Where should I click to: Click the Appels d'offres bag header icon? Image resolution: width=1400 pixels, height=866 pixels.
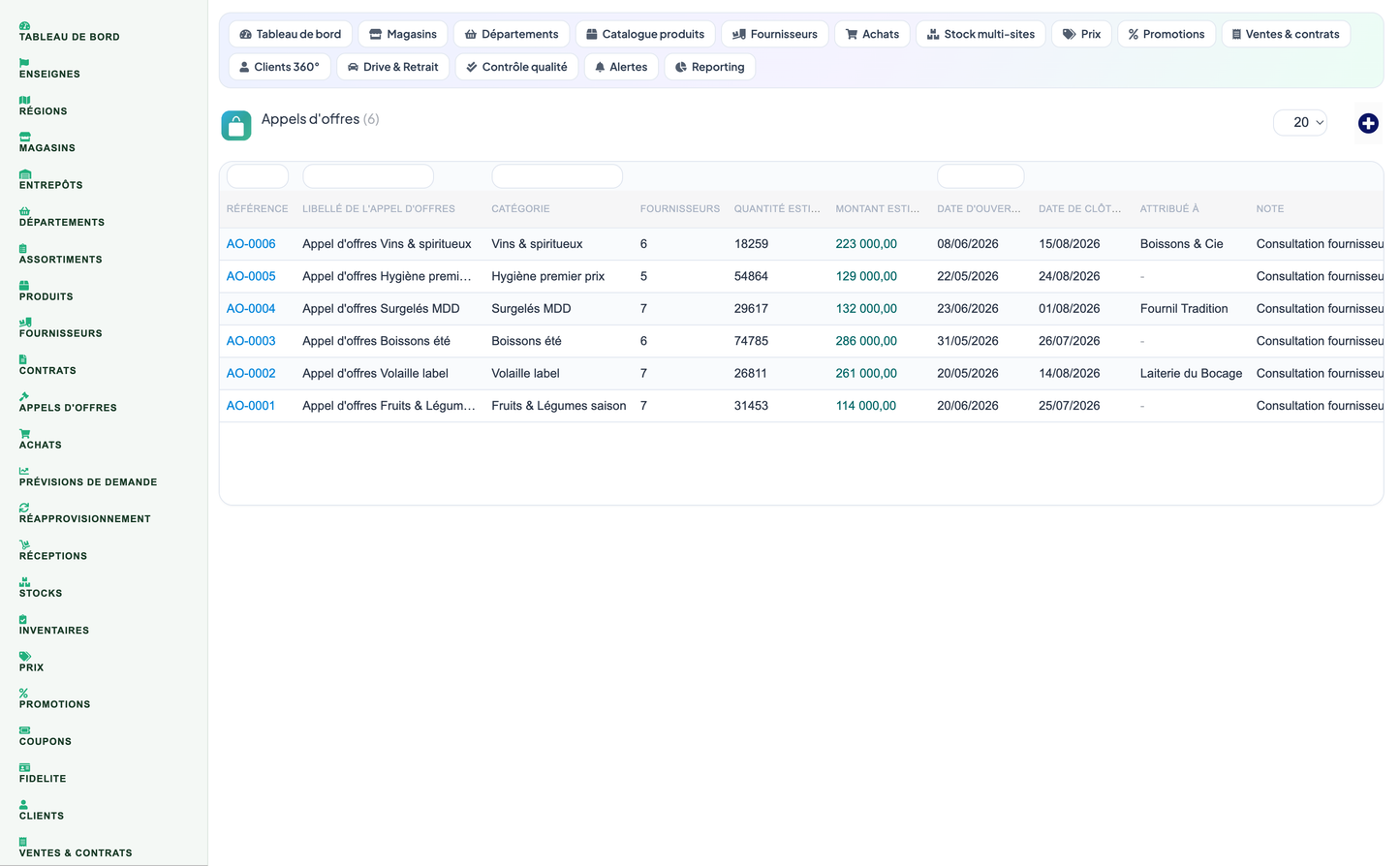point(236,125)
